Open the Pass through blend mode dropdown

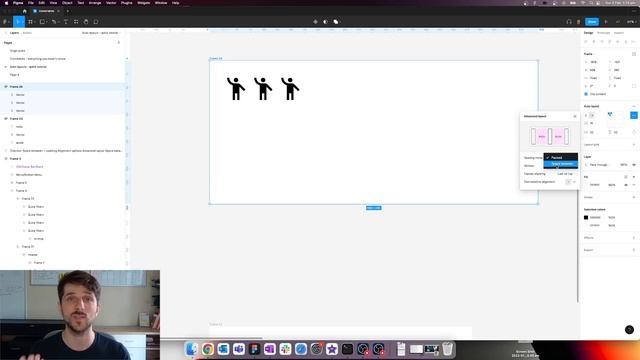click(599, 165)
